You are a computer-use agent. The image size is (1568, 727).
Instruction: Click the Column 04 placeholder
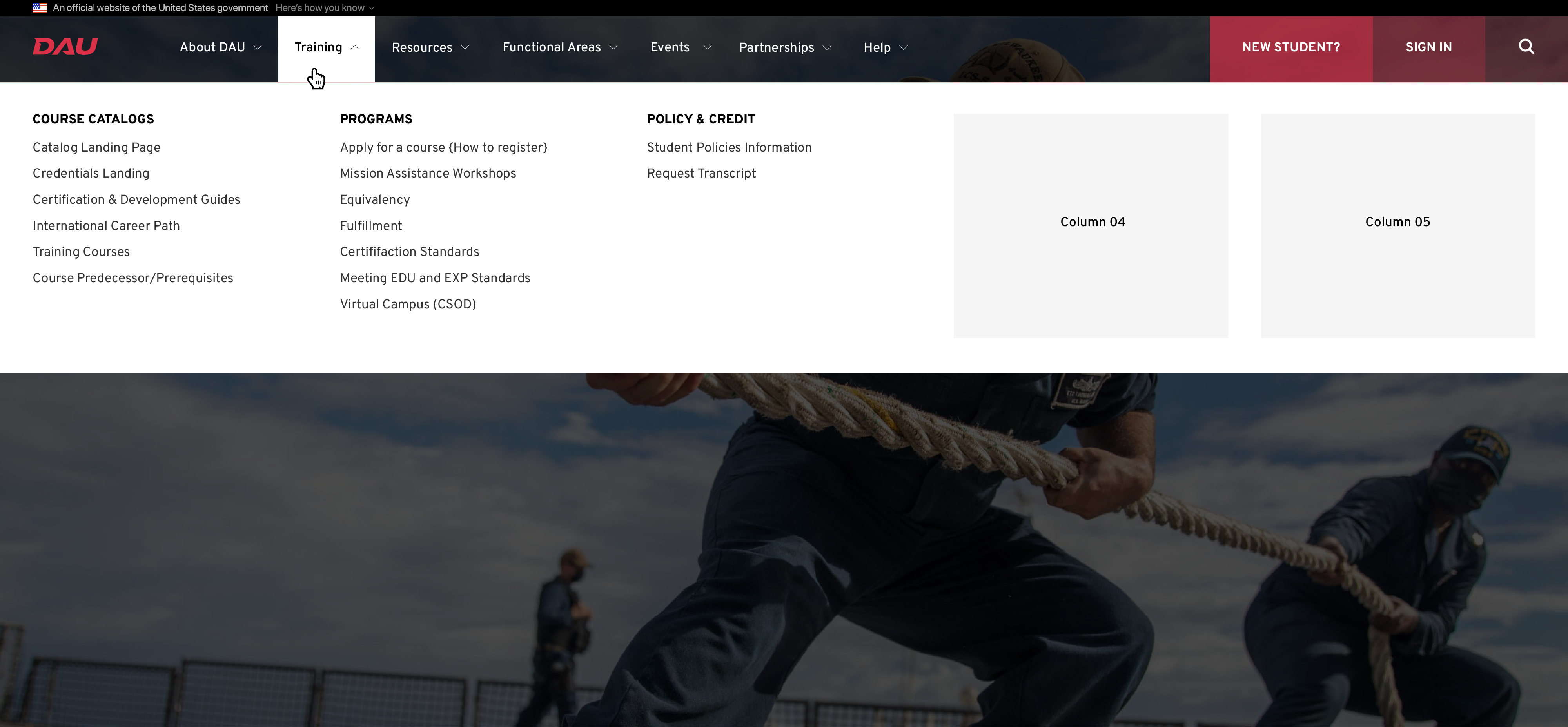(x=1091, y=226)
